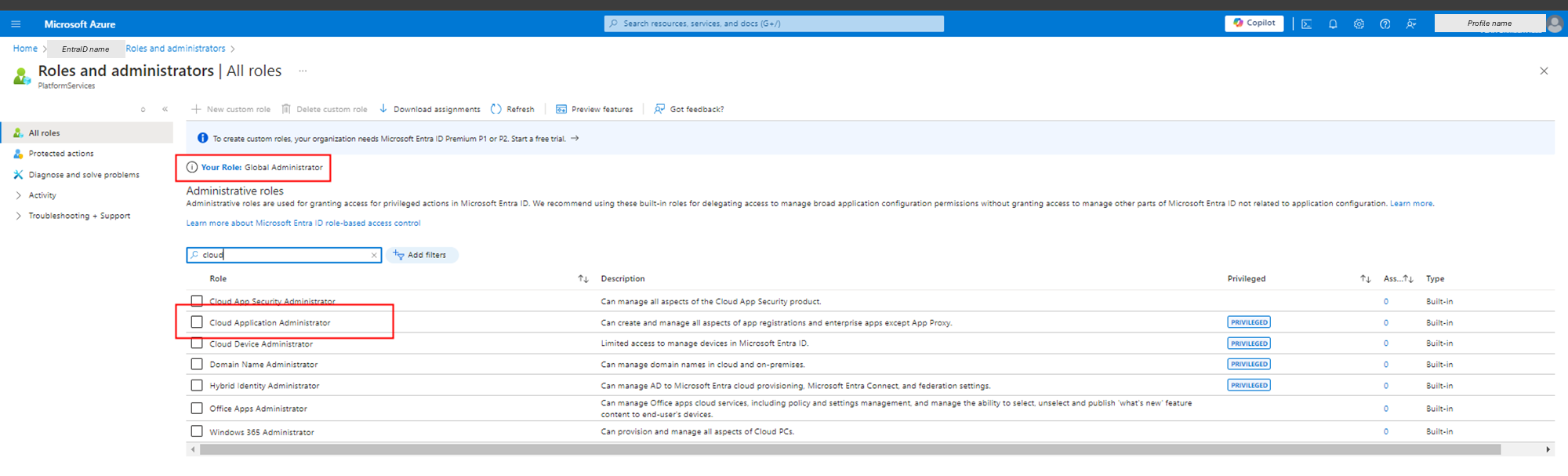
Task: Open the portal settings gear
Action: pyautogui.click(x=1359, y=24)
